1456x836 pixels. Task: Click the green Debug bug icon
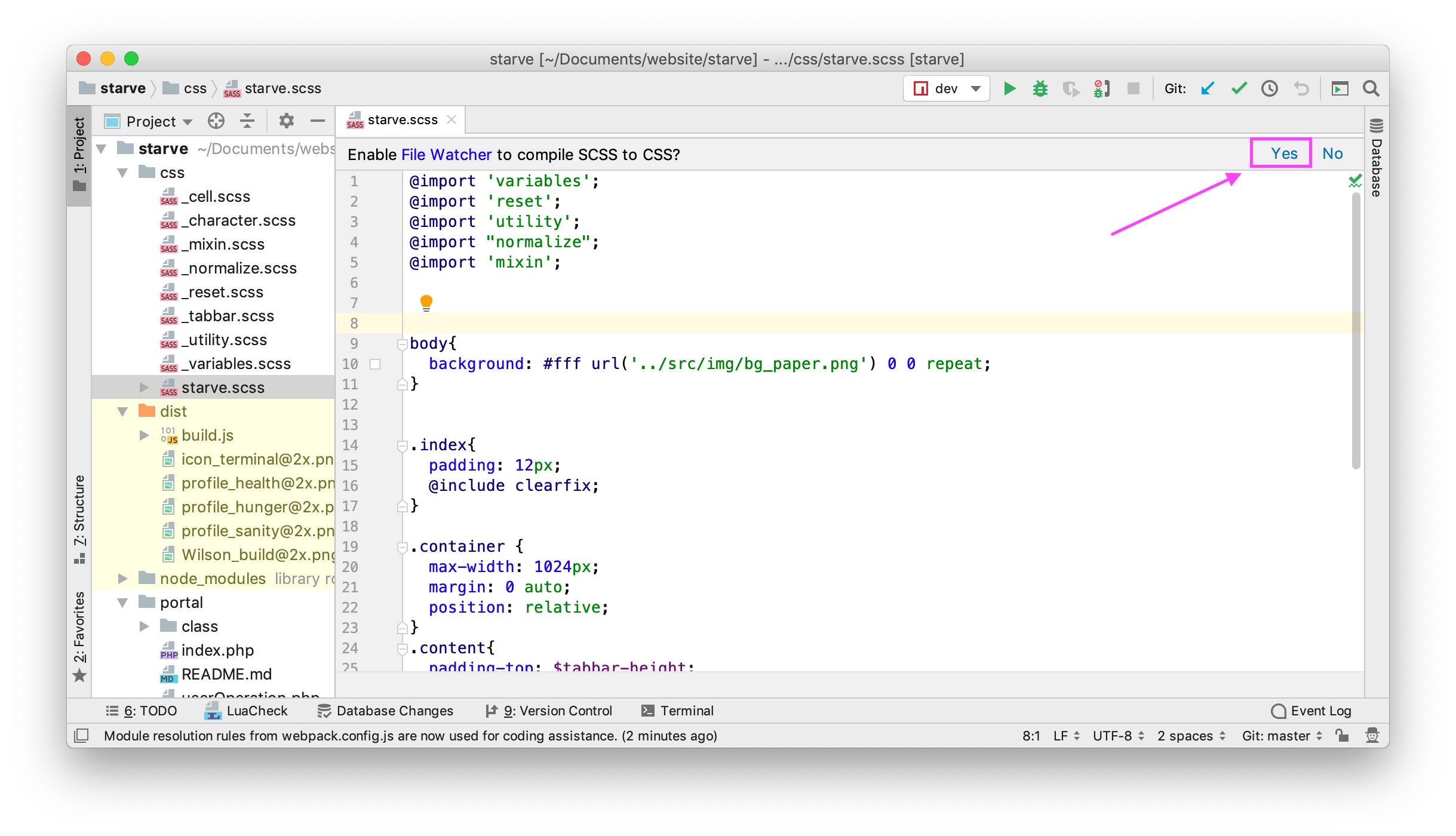coord(1040,89)
